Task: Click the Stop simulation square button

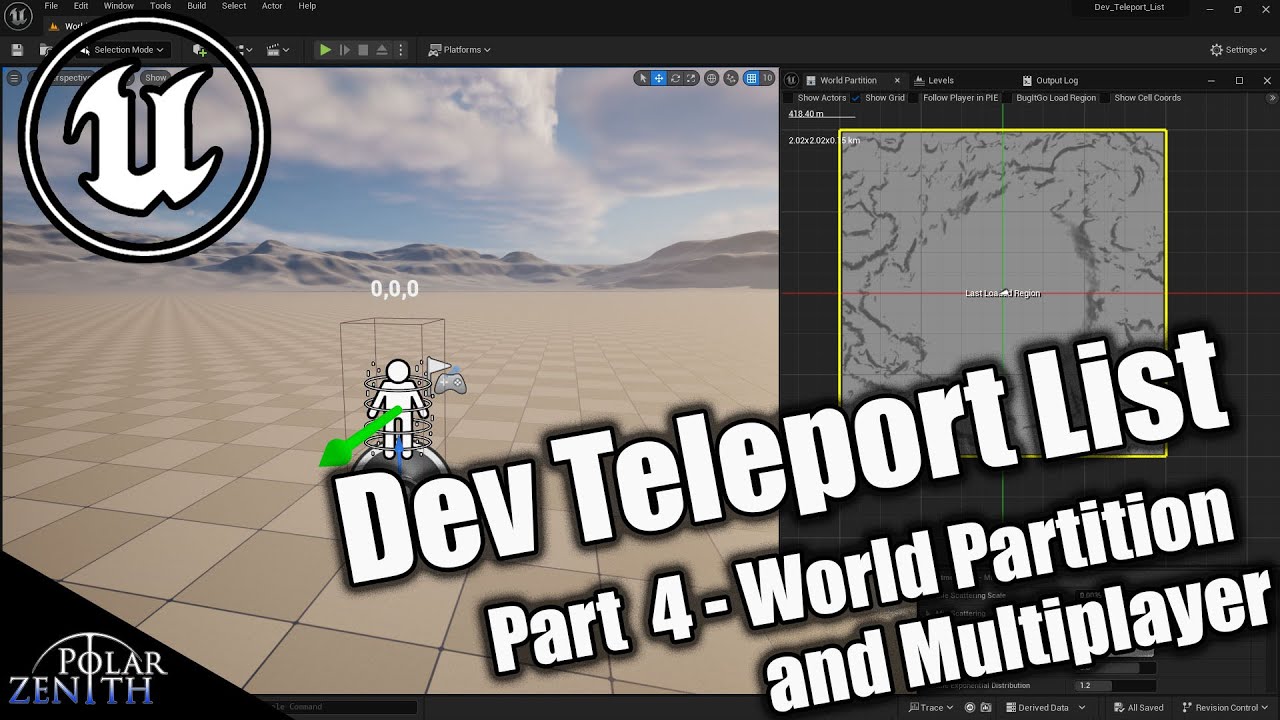Action: (364, 49)
